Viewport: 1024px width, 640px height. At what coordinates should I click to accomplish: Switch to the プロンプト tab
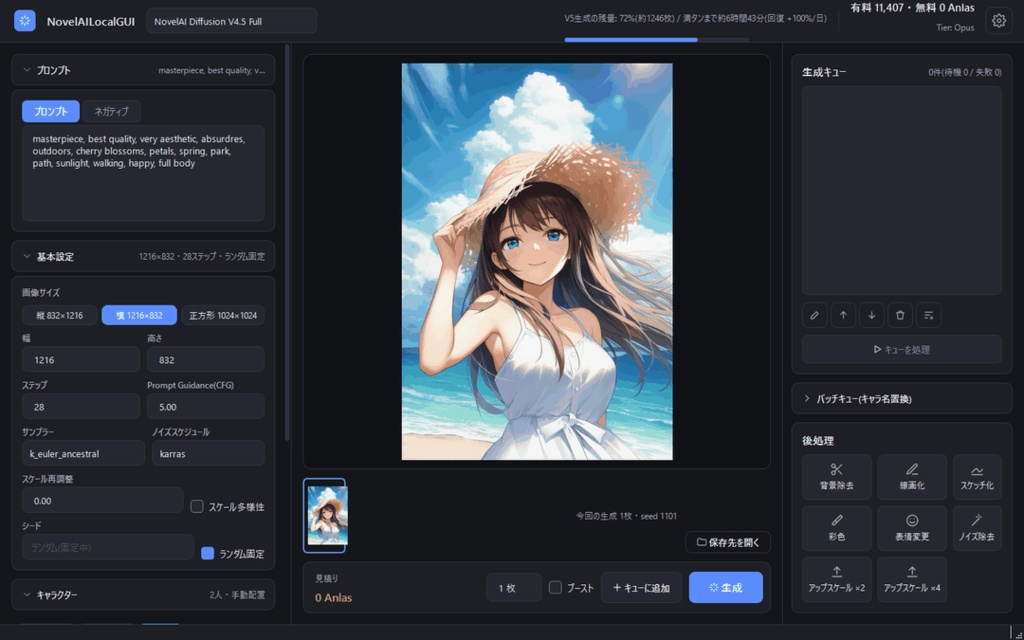(51, 111)
